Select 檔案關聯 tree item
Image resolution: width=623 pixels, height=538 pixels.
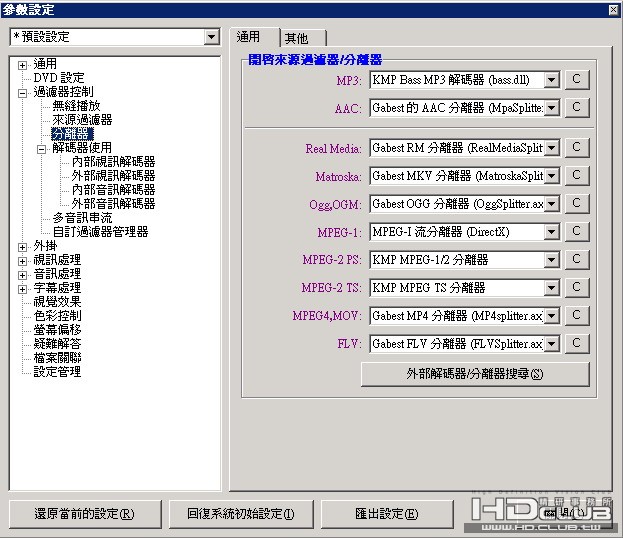click(x=57, y=358)
